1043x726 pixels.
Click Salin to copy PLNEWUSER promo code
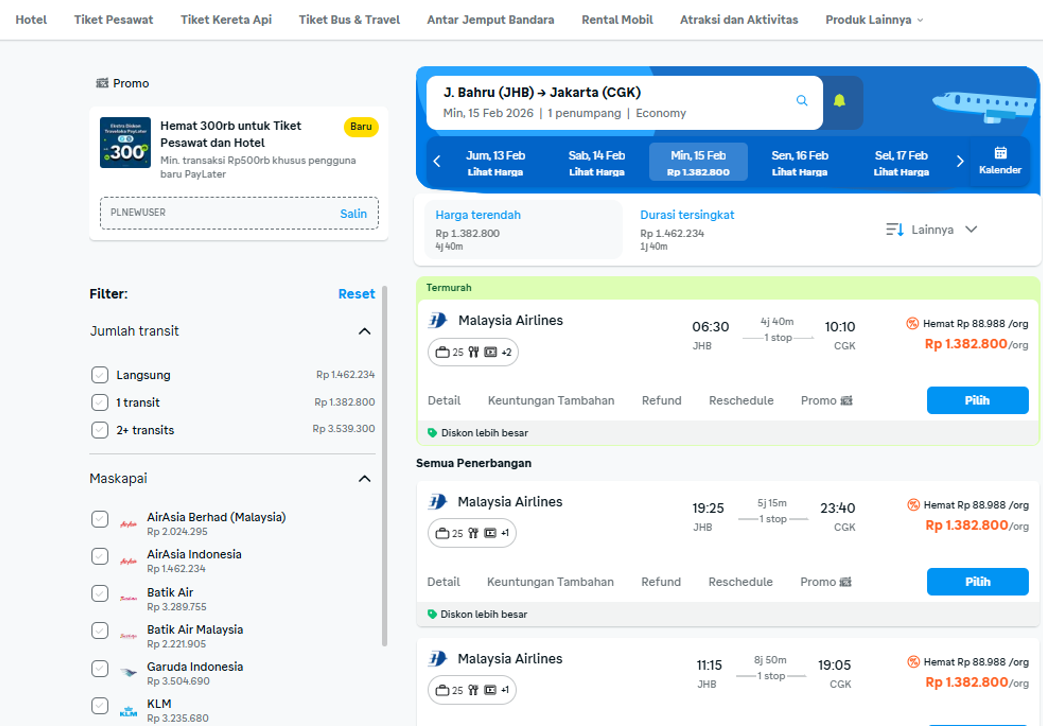tap(353, 213)
